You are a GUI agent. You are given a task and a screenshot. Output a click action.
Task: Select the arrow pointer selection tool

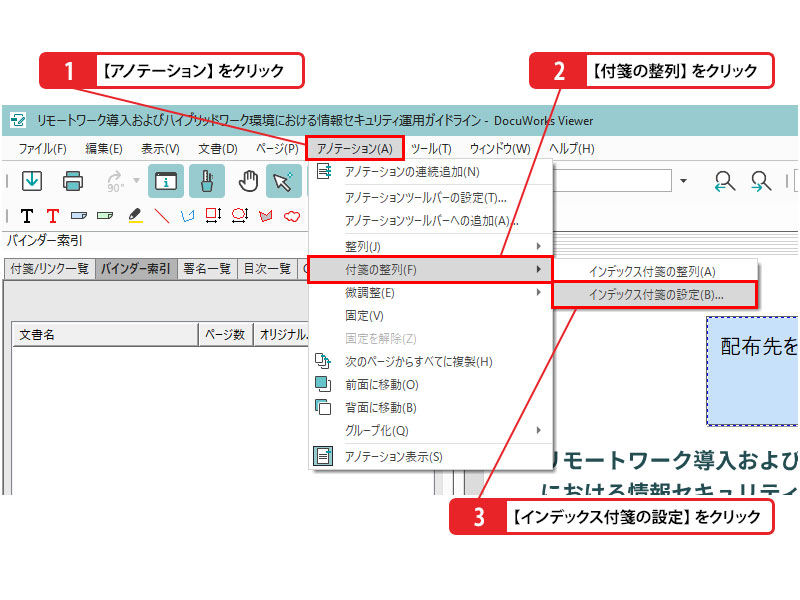[283, 181]
